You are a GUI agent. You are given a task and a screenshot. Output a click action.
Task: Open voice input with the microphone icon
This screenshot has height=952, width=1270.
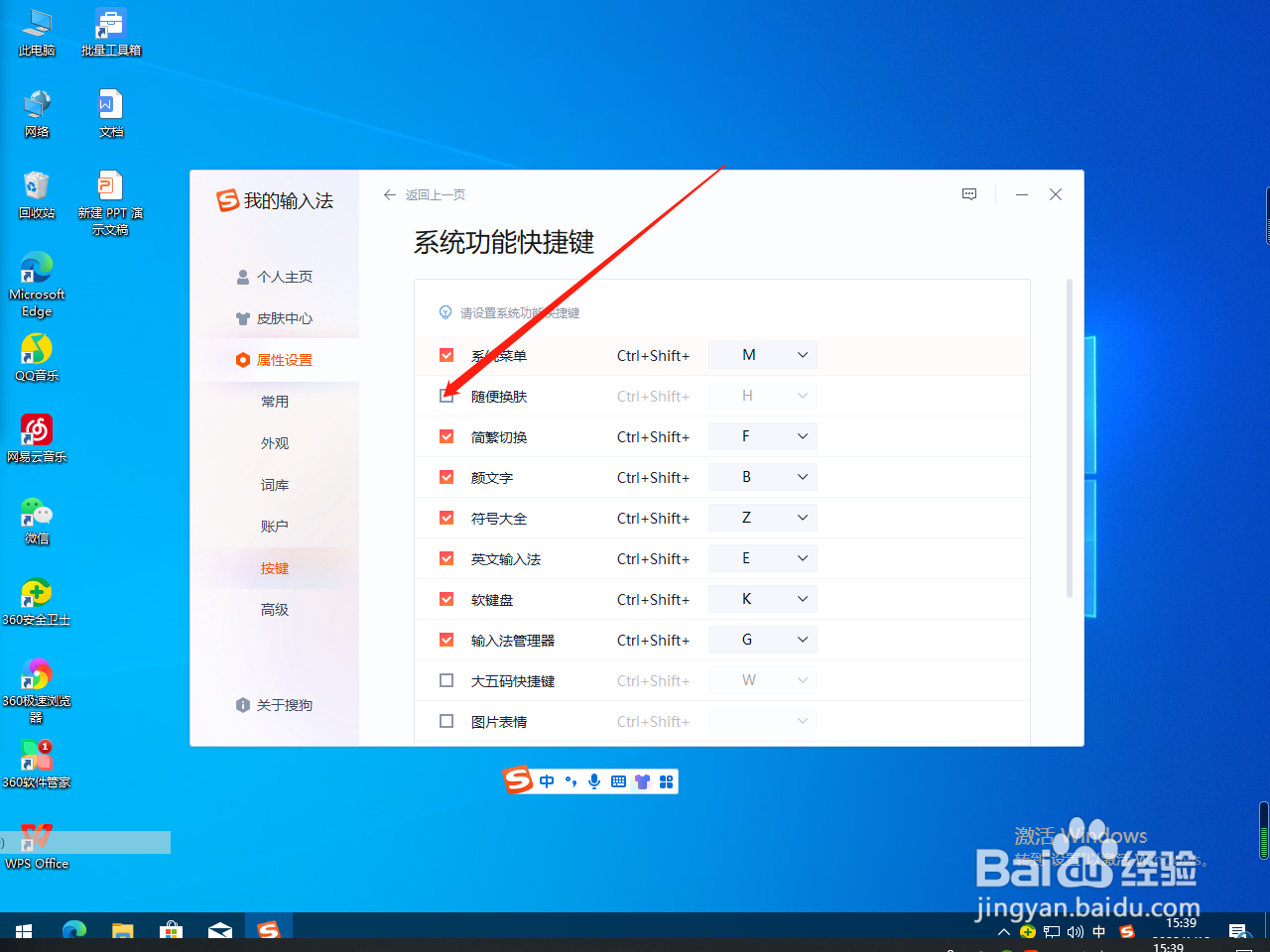(x=594, y=781)
